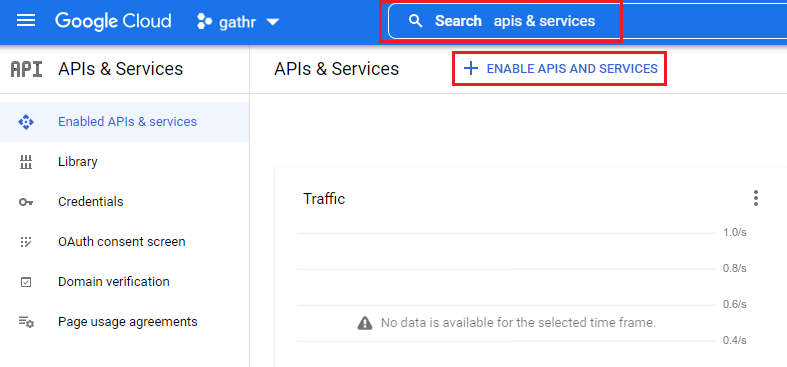787x367 pixels.
Task: Select Enabled APIs & services menu item
Action: pyautogui.click(x=124, y=121)
